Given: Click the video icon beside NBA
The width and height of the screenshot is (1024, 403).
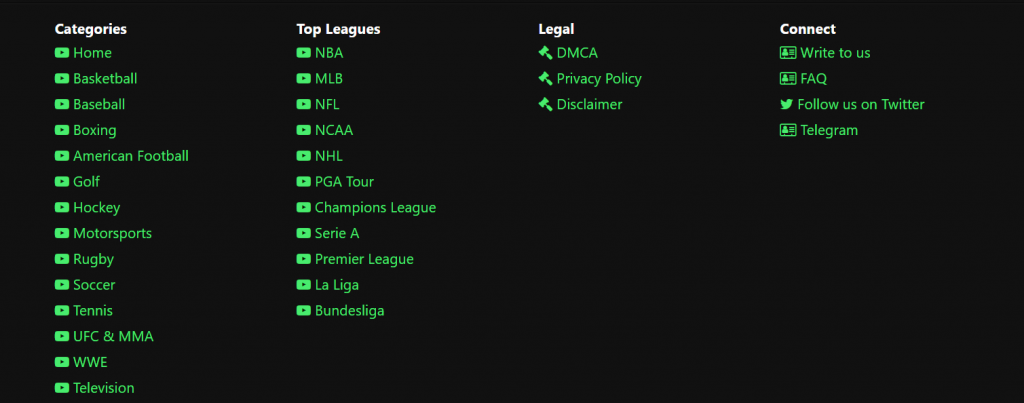Looking at the screenshot, I should coord(303,52).
